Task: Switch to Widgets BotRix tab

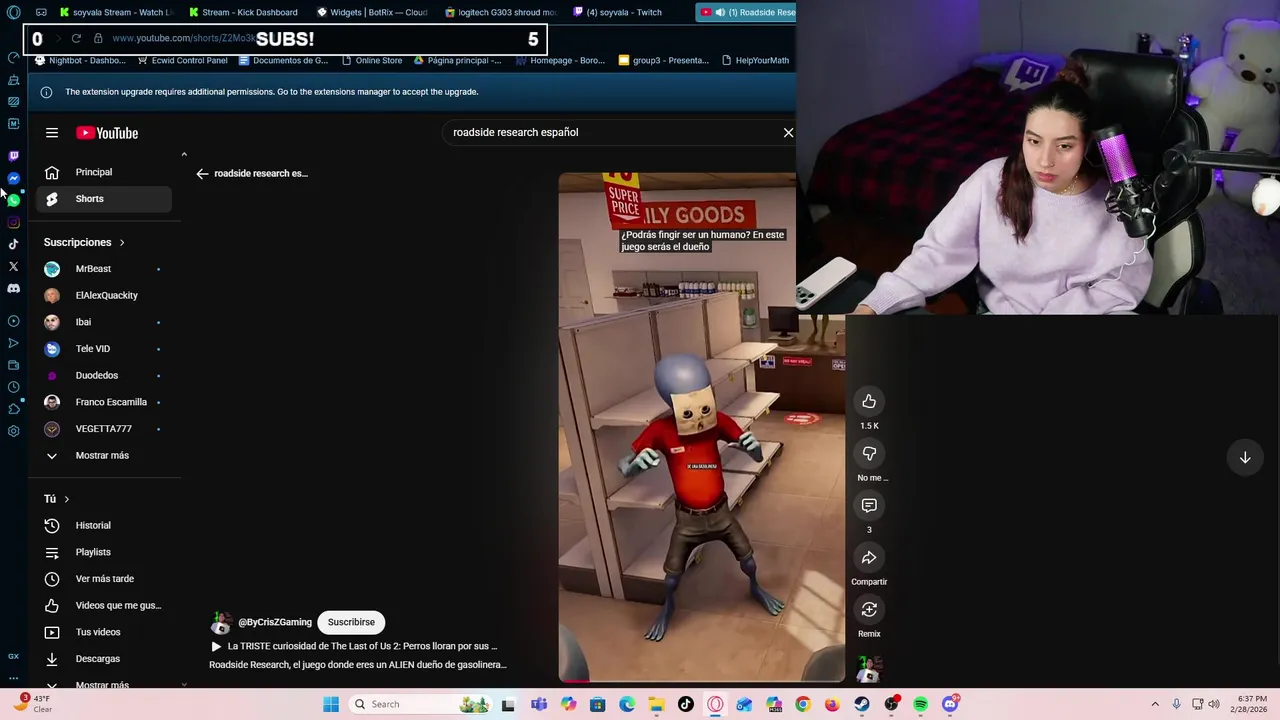Action: coord(371,12)
